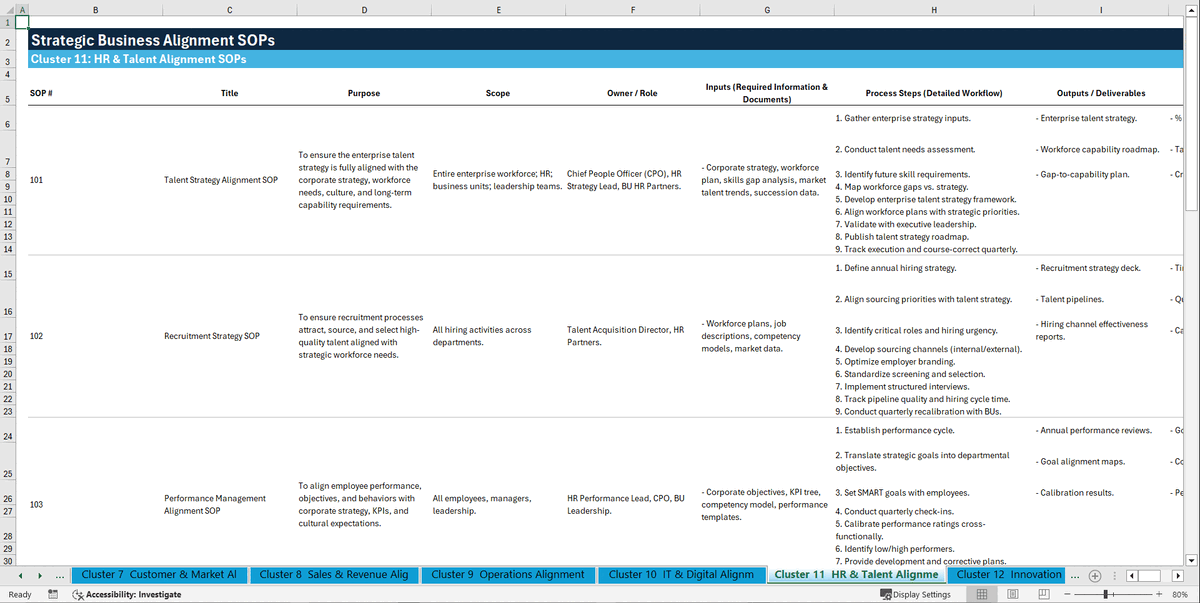Click the macro recording icon

pos(52,594)
